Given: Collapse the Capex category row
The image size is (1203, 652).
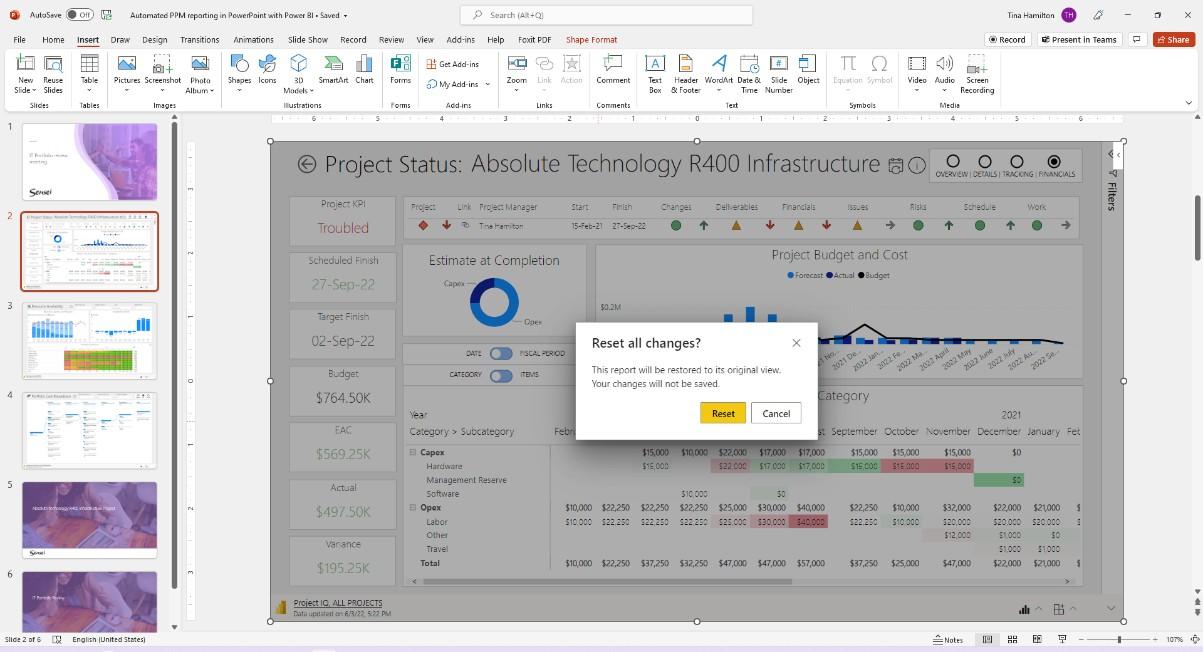Looking at the screenshot, I should click(413, 452).
